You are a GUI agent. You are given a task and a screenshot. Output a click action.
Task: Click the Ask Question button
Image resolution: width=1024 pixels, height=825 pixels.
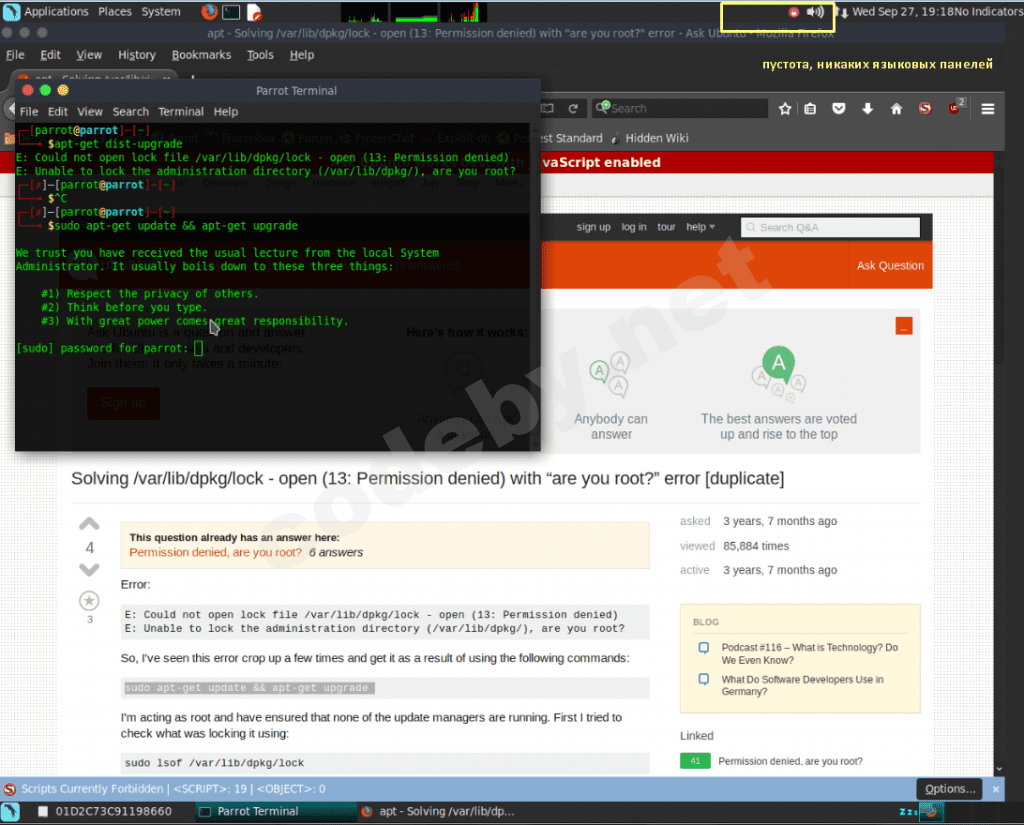point(890,265)
